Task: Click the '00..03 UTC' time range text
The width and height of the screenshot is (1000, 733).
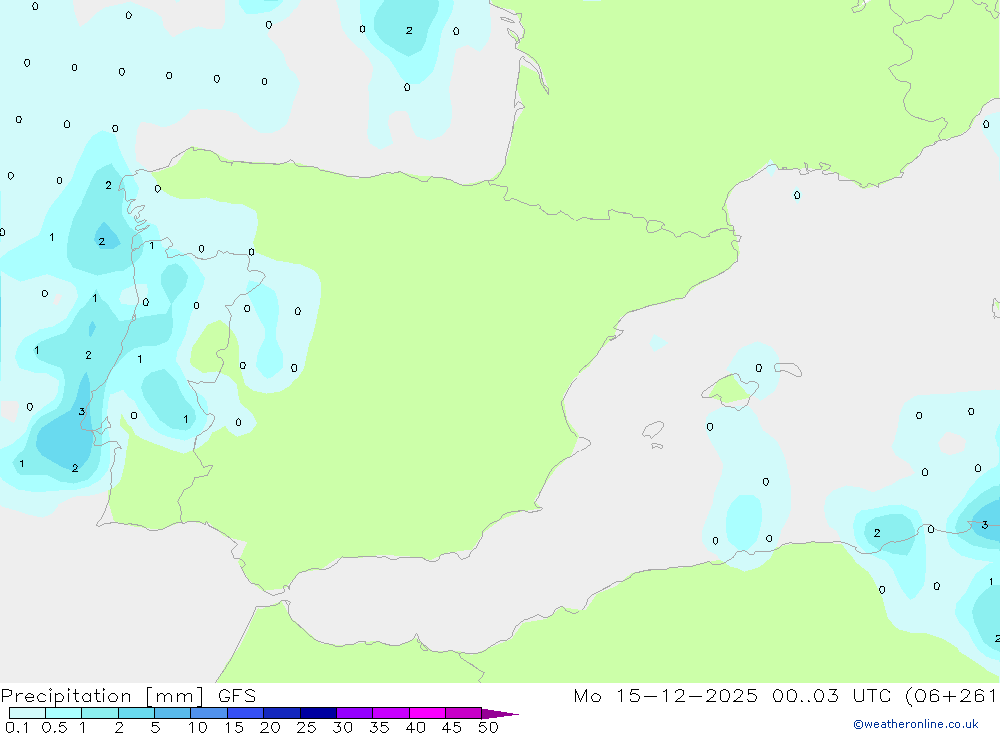Action: coord(830,695)
